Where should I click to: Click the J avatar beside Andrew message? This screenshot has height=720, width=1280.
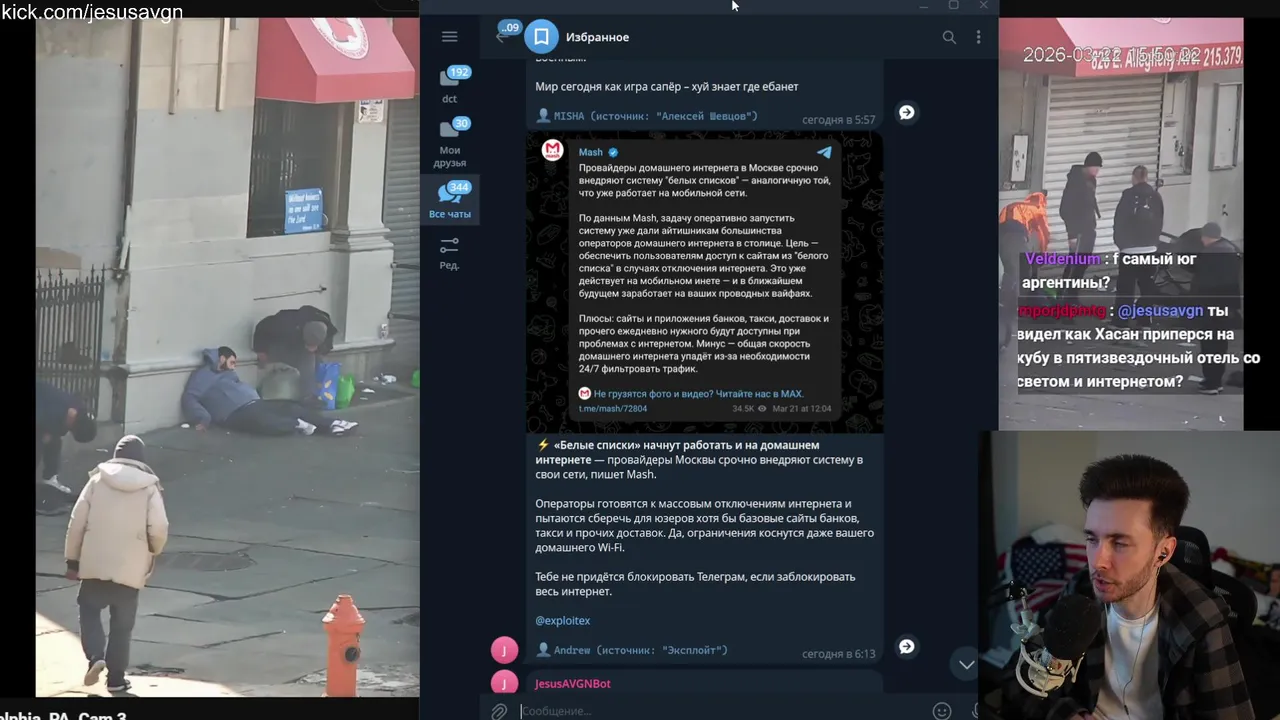click(504, 650)
